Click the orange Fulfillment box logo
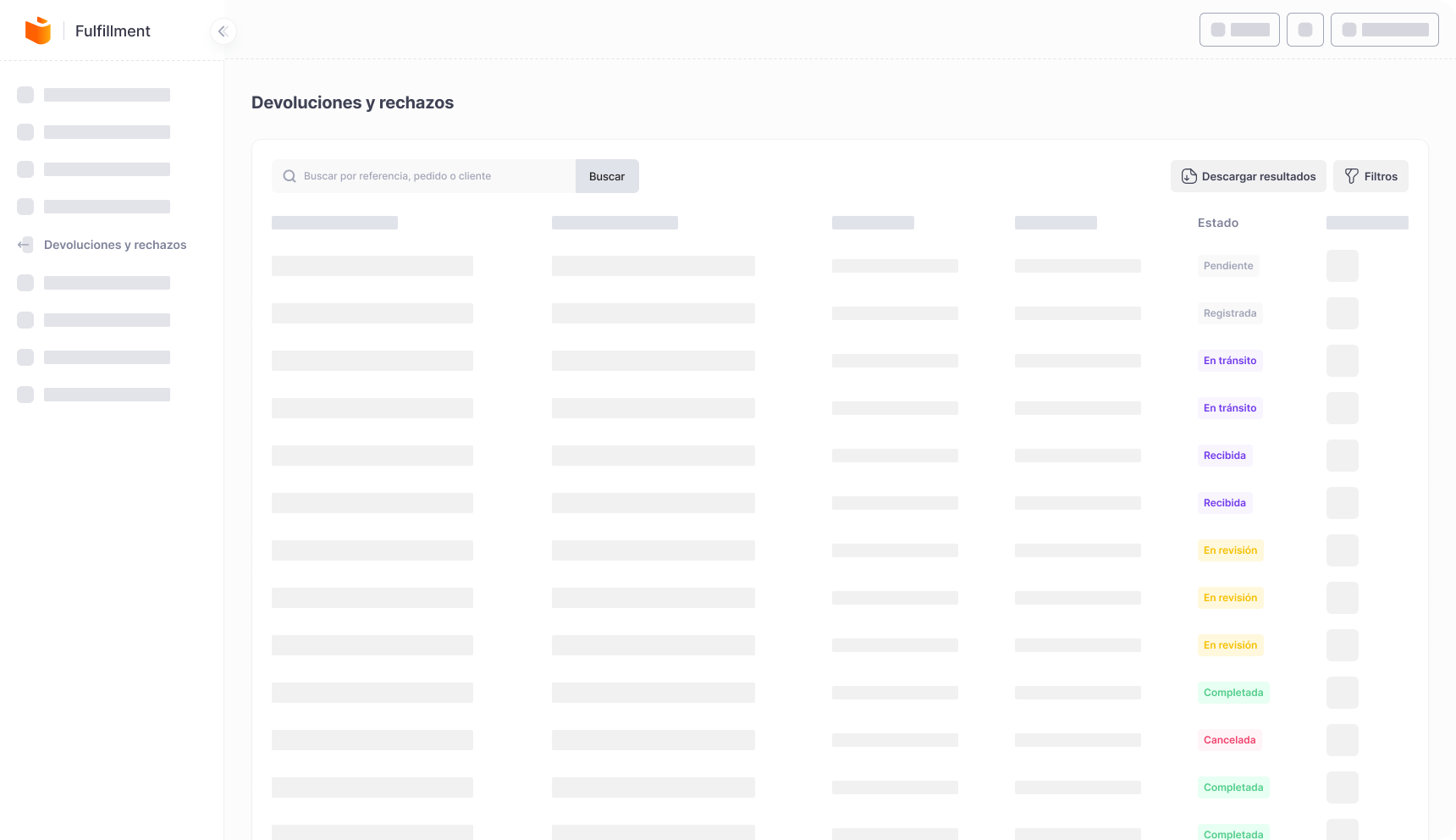The height and width of the screenshot is (840, 1456). click(x=38, y=30)
